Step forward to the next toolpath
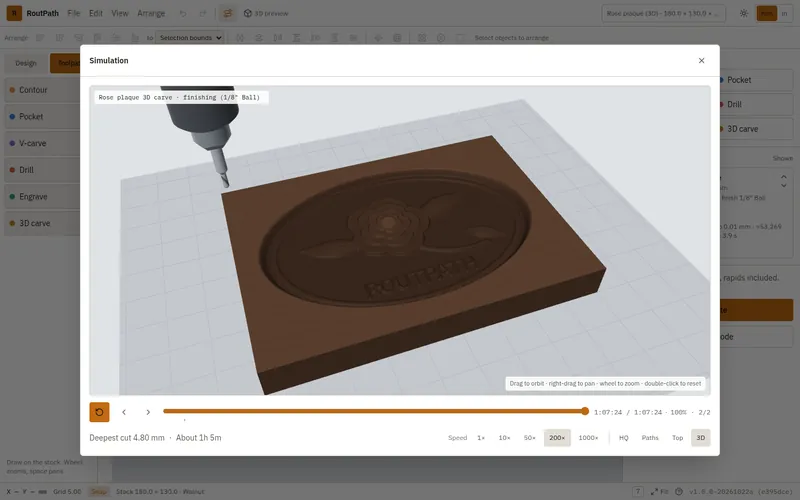Screen dimensions: 800x500 click(148, 412)
